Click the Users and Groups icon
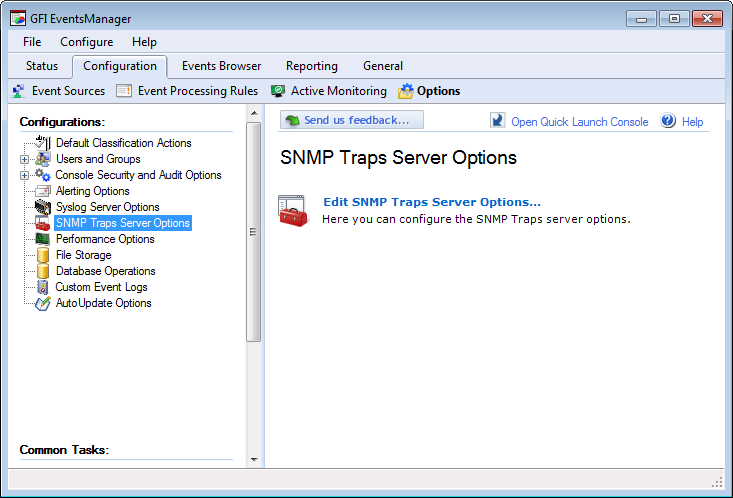The height and width of the screenshot is (498, 733). pos(43,159)
